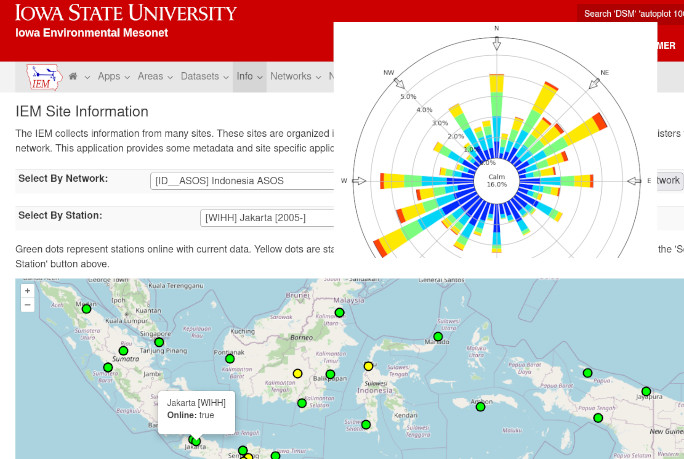Select the green dot below Papua Tengah
Viewport: 684px width, 459px height.
click(x=598, y=418)
